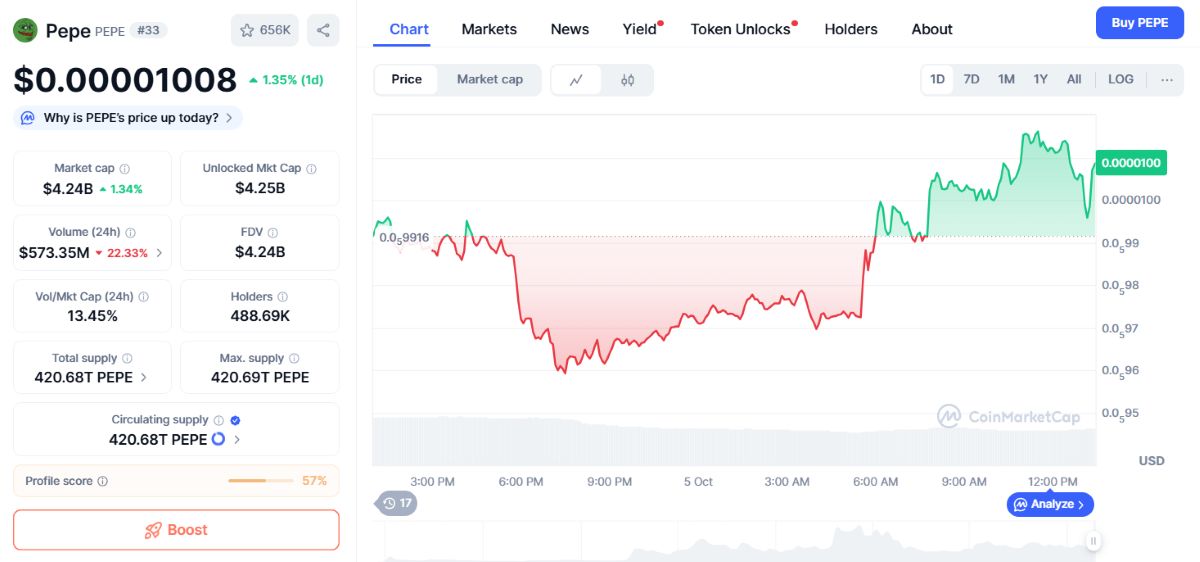
Task: Open the Chart tab
Action: tap(409, 29)
